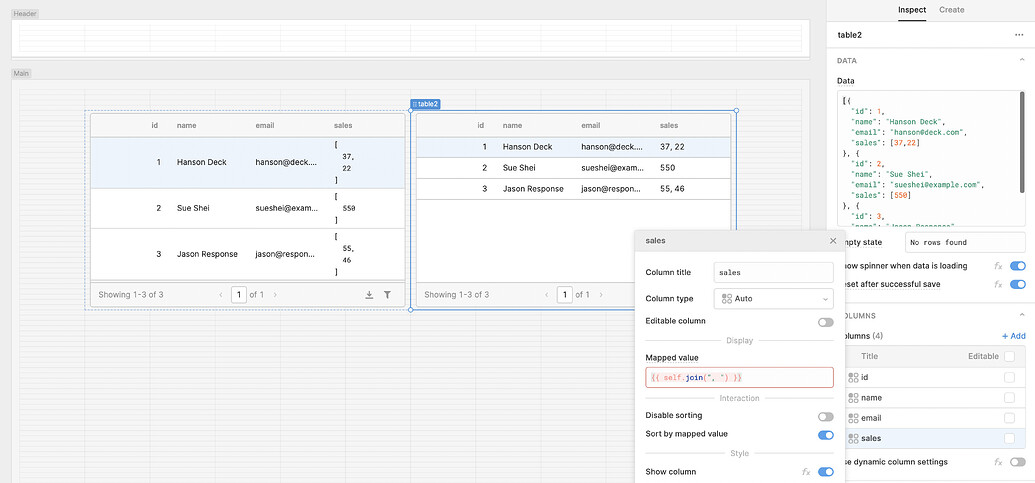Toggle Show spinner when data is loading
1035x483 pixels.
(x=1018, y=266)
